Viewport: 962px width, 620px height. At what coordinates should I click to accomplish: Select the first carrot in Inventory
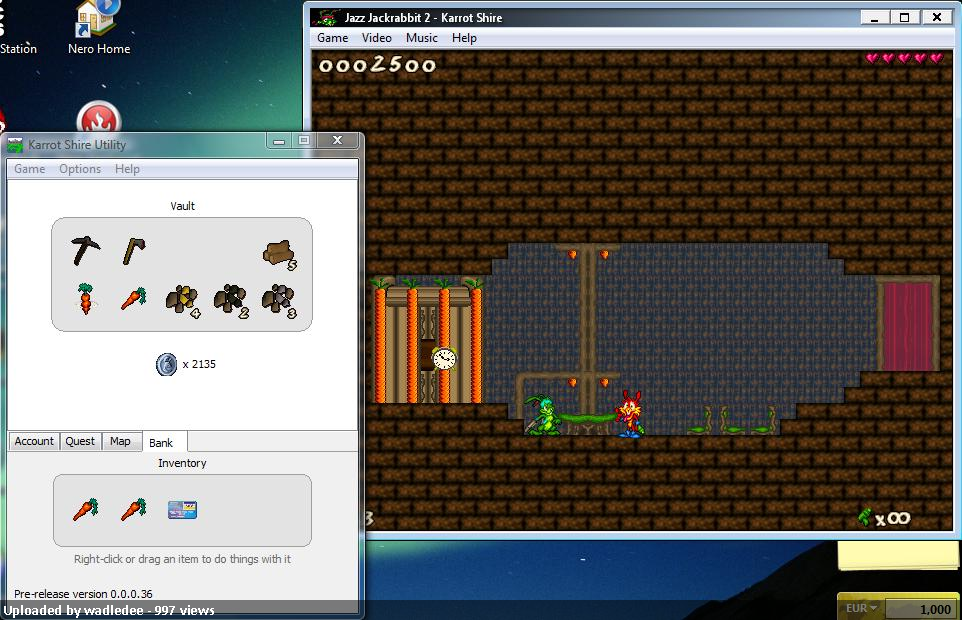point(85,510)
